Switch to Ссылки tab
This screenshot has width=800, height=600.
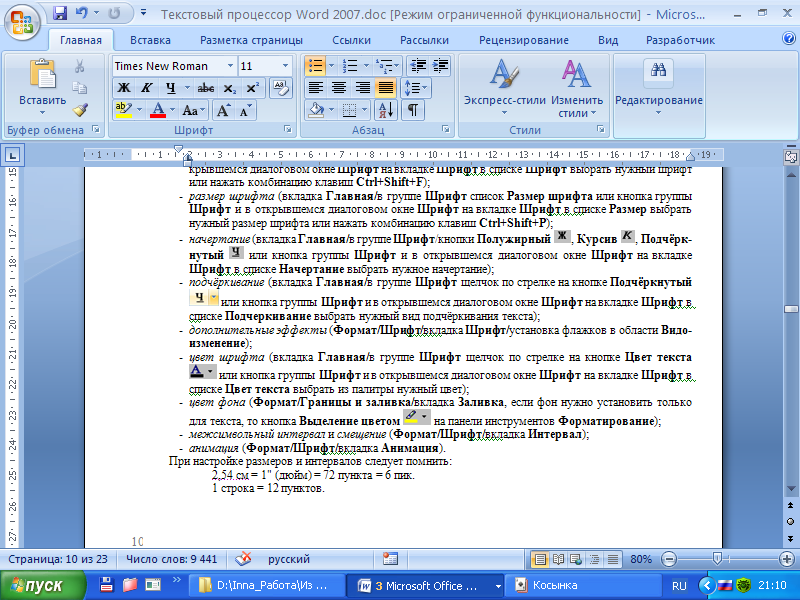[x=351, y=40]
